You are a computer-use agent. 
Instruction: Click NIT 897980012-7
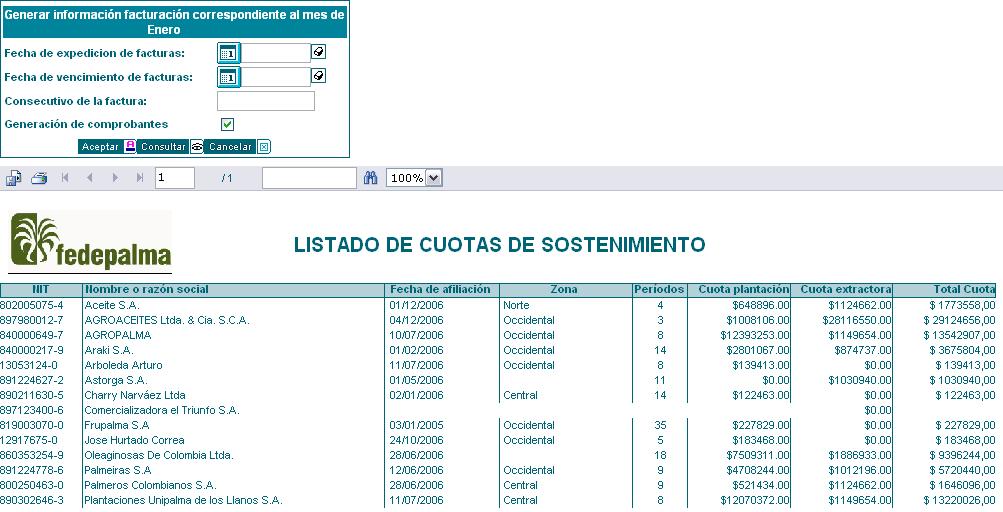(x=32, y=320)
